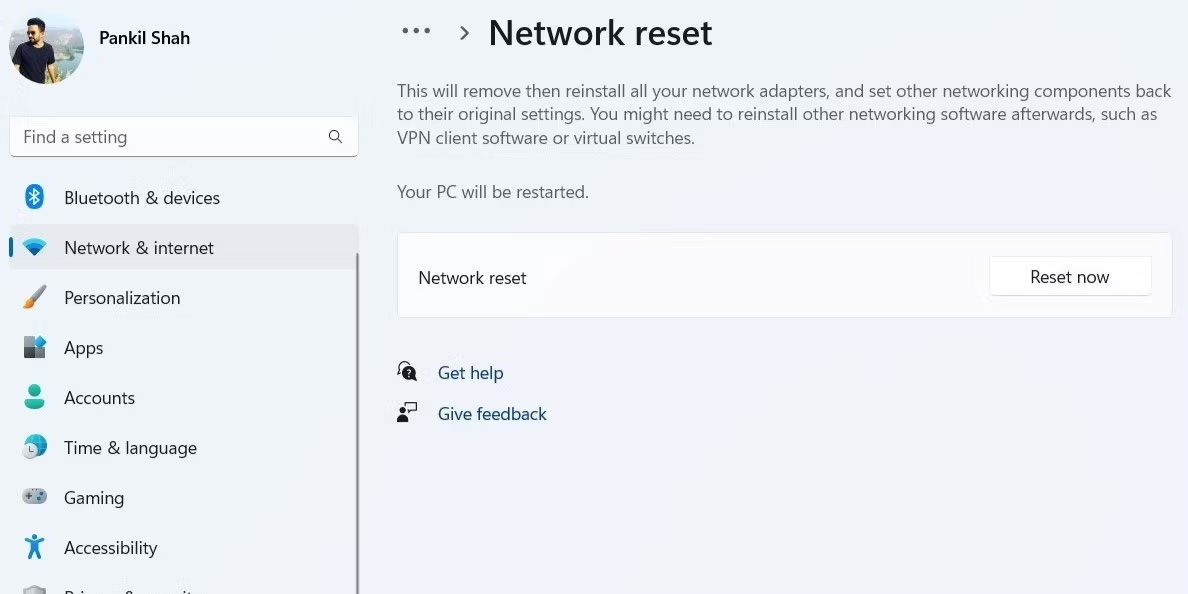Viewport: 1188px width, 594px height.
Task: Select the Gaming controller icon
Action: coord(35,497)
